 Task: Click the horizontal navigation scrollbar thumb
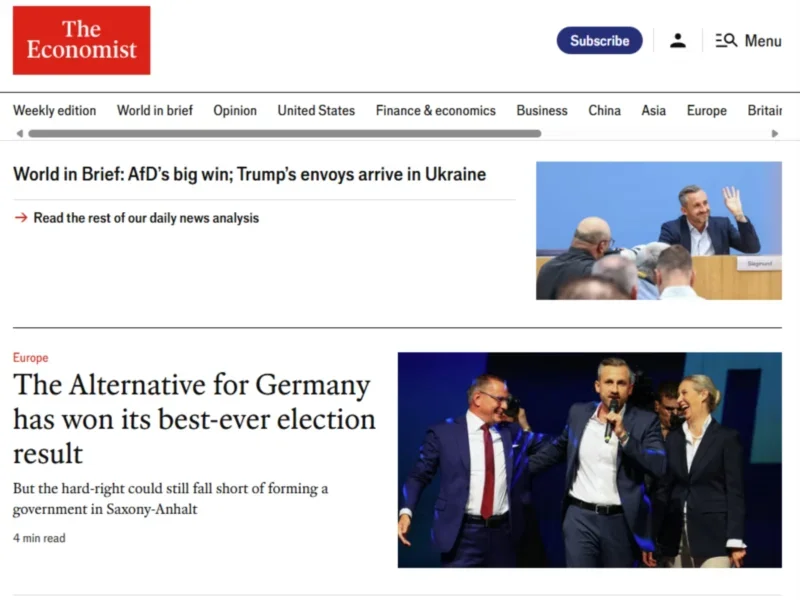click(285, 134)
